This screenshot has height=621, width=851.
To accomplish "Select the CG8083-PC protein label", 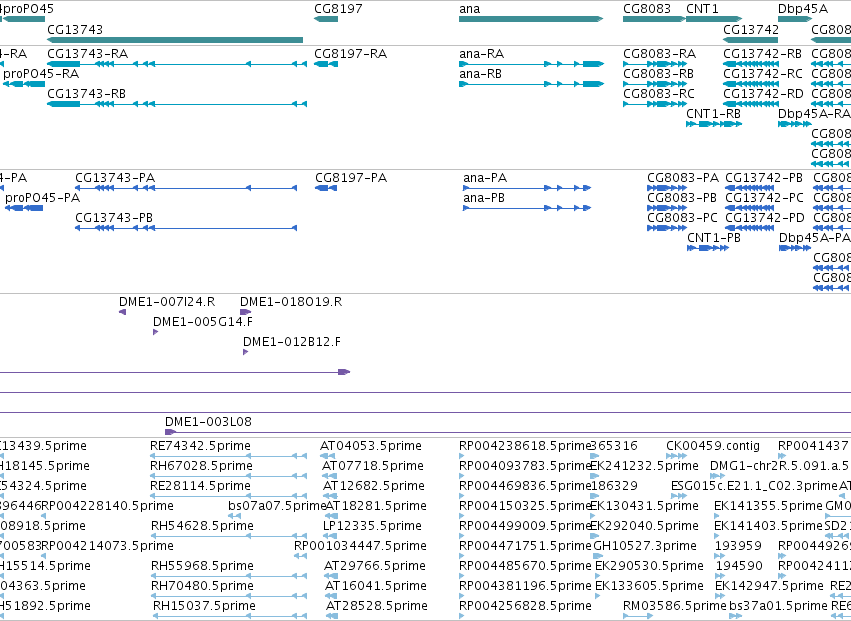I will coord(682,218).
